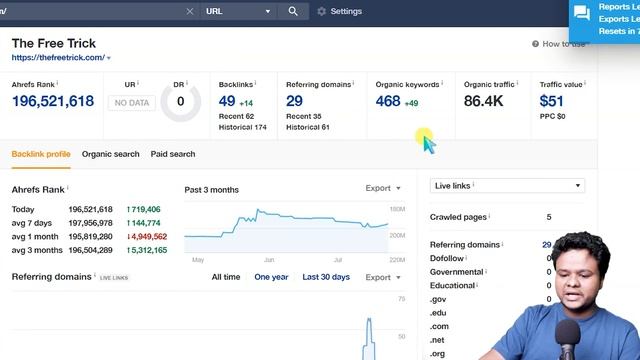640x360 pixels.
Task: Click 'PPC $0' under Traffic value
Action: click(552, 116)
